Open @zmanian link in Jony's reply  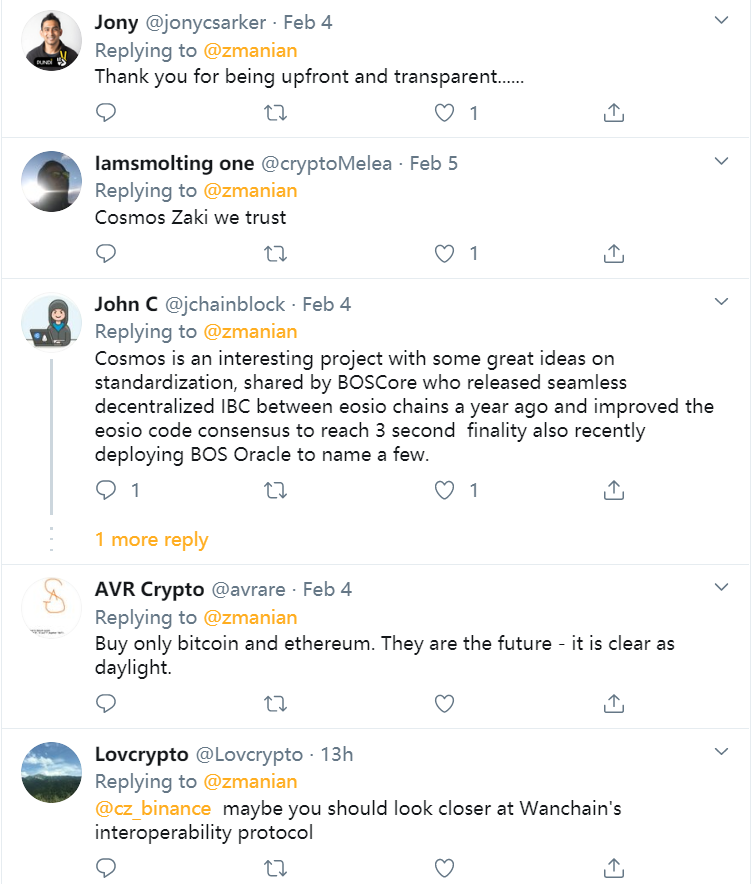(x=251, y=50)
